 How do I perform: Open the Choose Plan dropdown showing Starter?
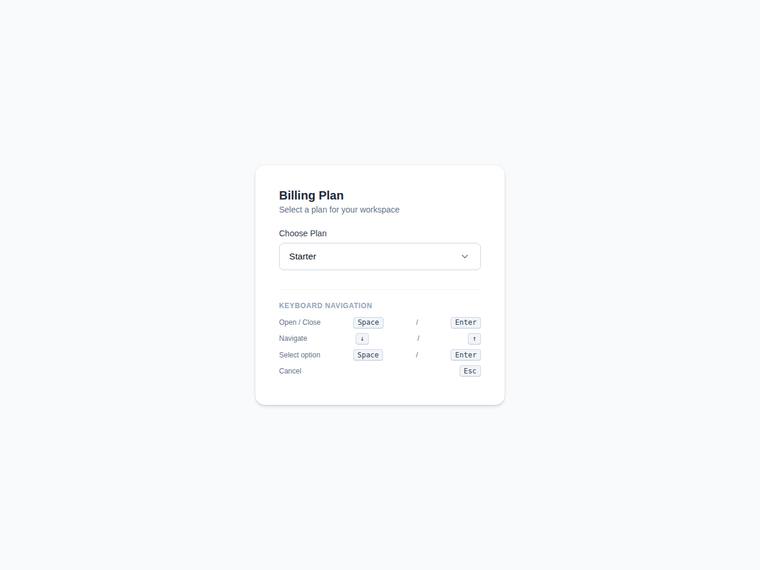(x=380, y=256)
